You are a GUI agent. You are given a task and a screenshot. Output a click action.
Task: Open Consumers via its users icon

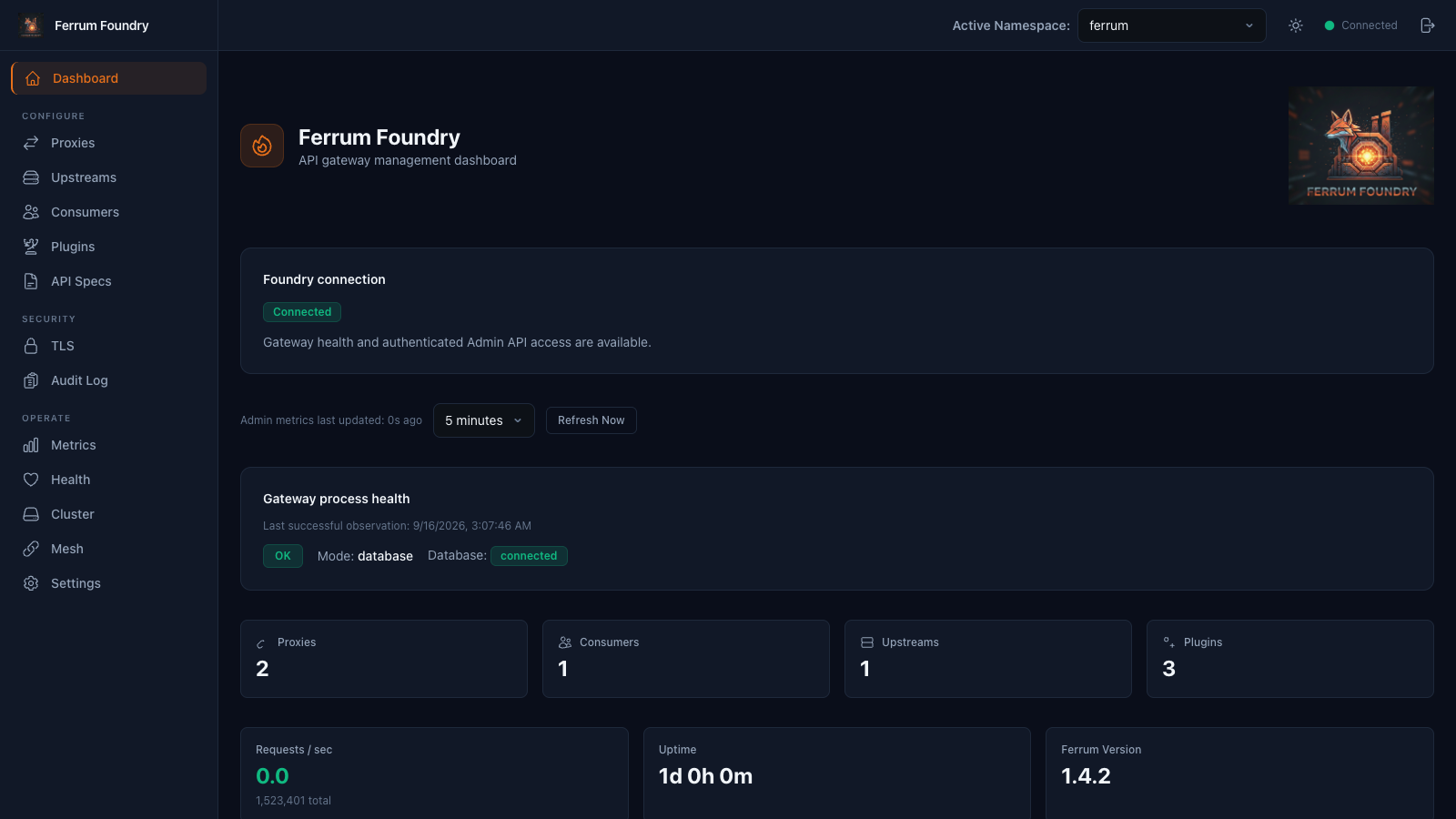coord(31,212)
